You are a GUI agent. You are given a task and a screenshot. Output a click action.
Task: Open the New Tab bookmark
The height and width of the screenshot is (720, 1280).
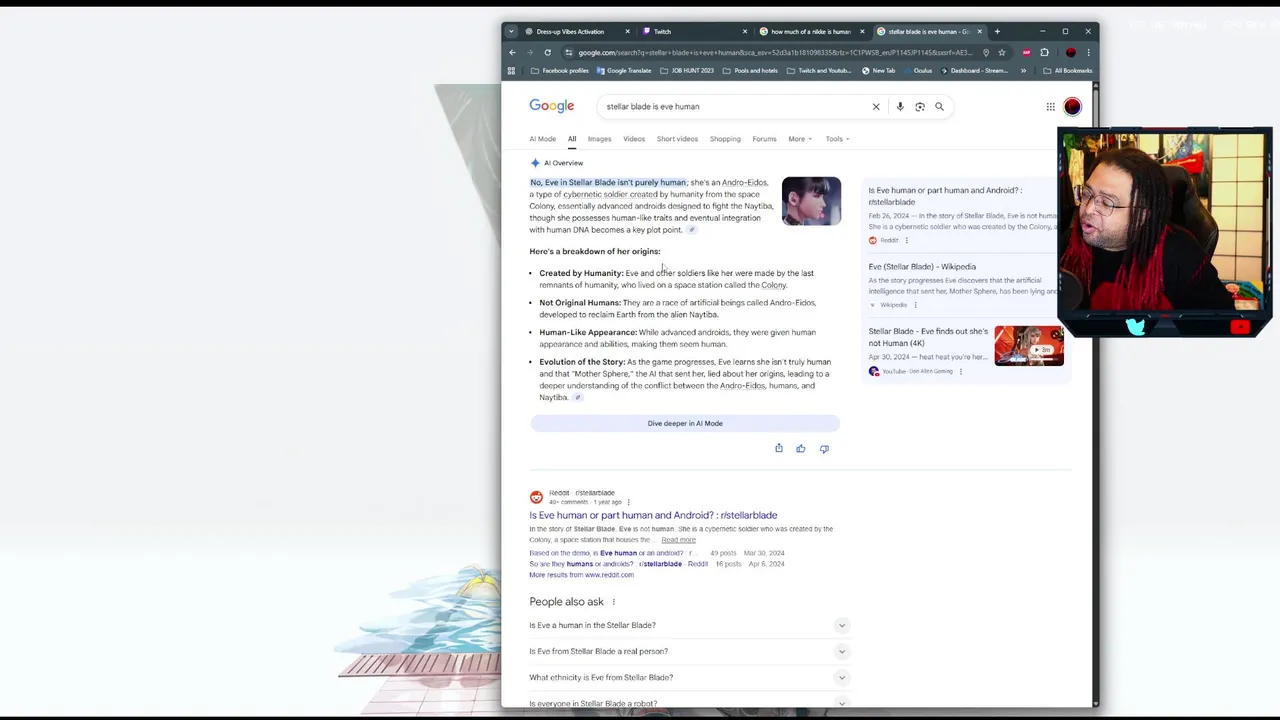[x=878, y=71]
